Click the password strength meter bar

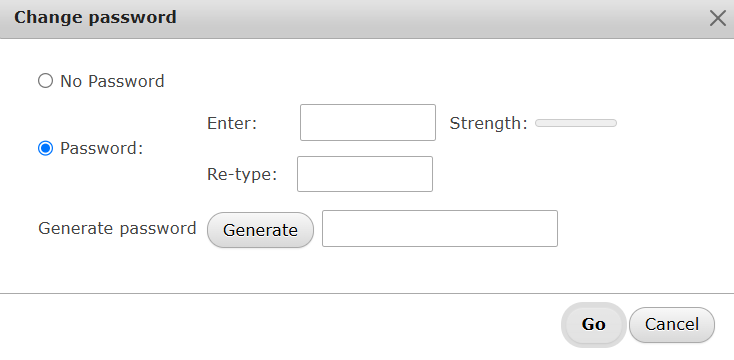576,123
